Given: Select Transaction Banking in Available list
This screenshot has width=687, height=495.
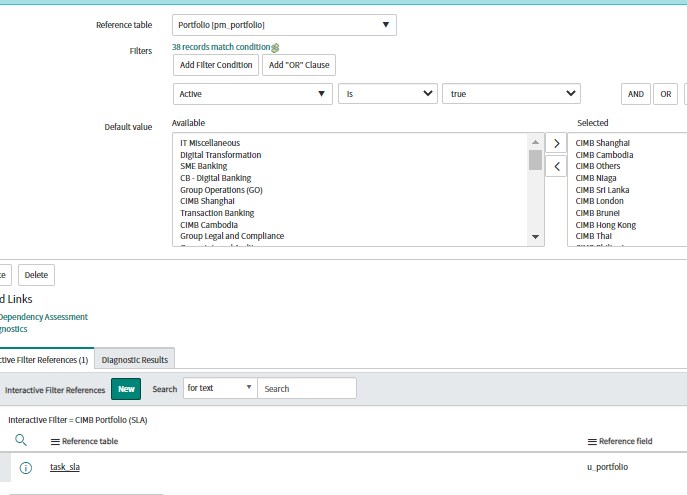Looking at the screenshot, I should coord(217,213).
